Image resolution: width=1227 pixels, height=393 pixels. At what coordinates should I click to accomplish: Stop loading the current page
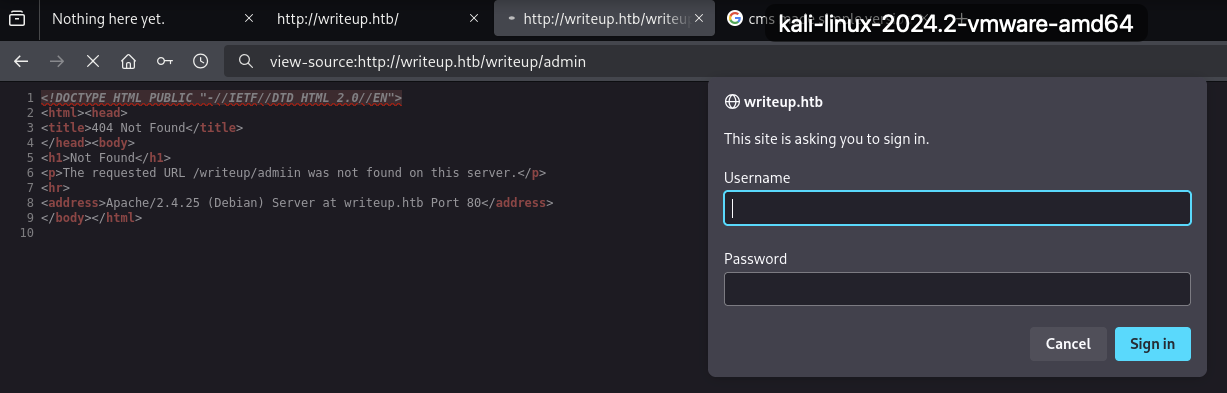pos(93,61)
